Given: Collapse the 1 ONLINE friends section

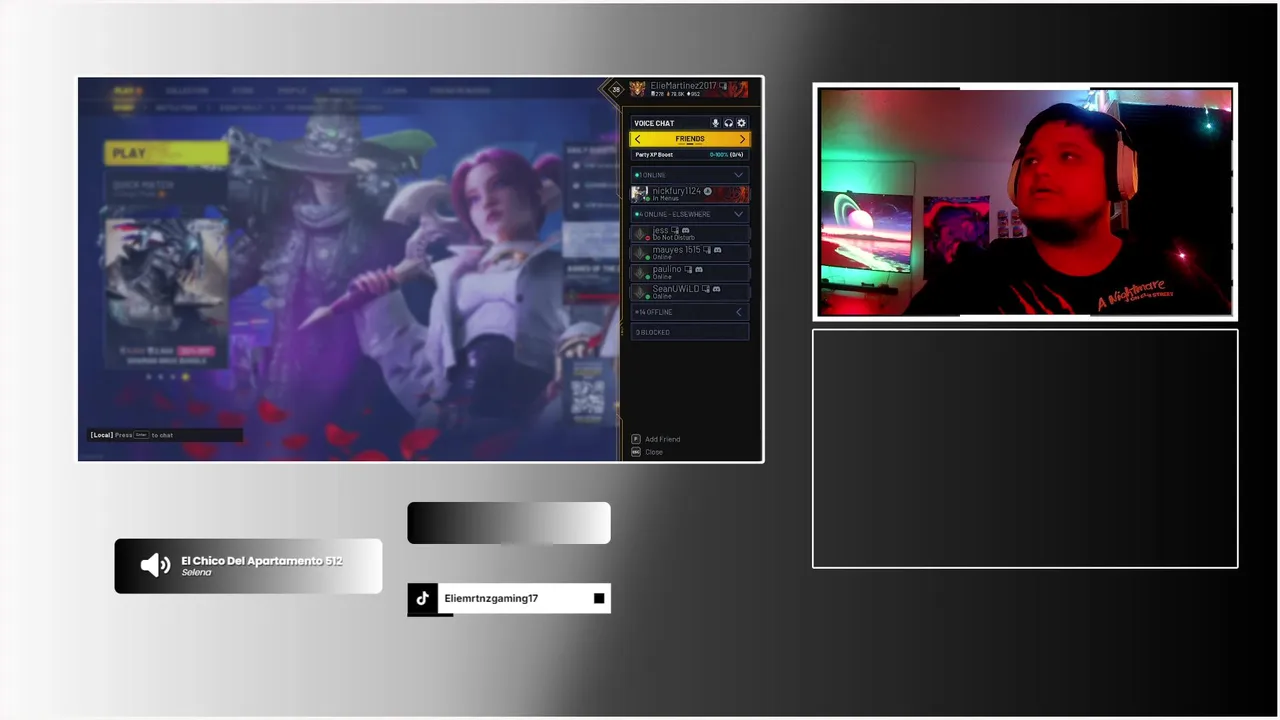Looking at the screenshot, I should (690, 175).
